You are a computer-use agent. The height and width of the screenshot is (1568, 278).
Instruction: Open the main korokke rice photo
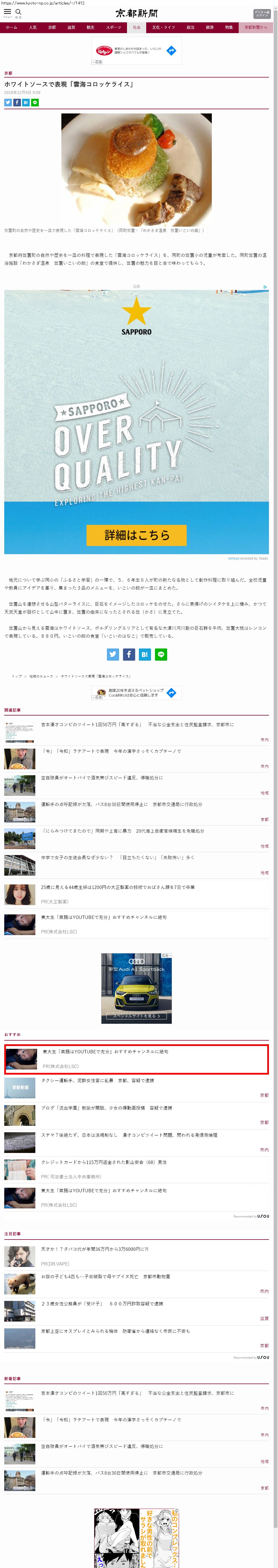coord(136,169)
